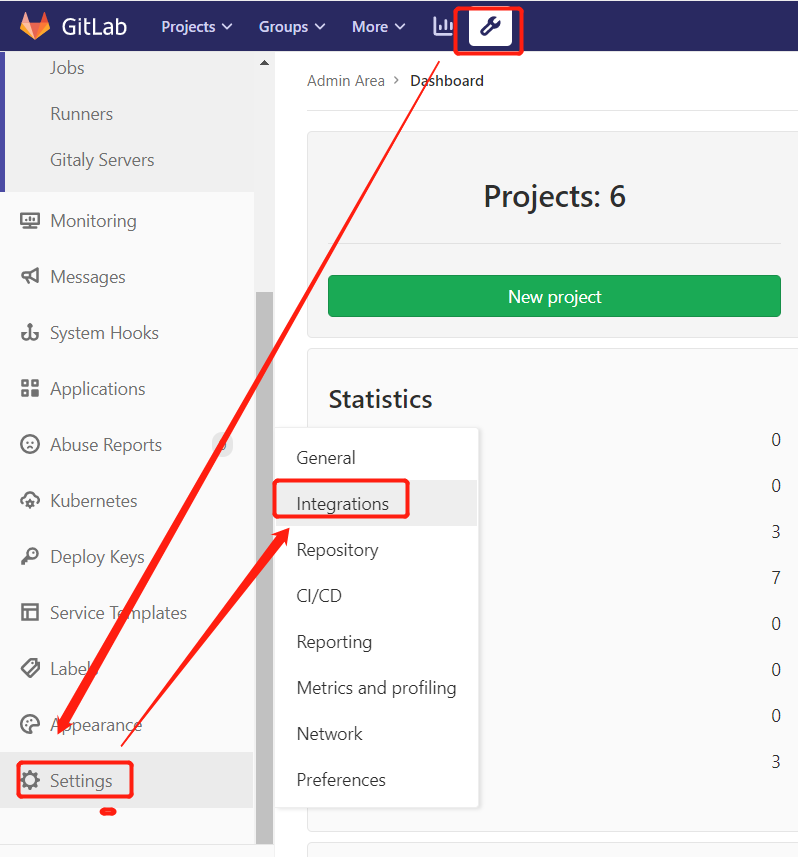Click the Abuse Reports count badge
This screenshot has height=857, width=798.
click(222, 444)
